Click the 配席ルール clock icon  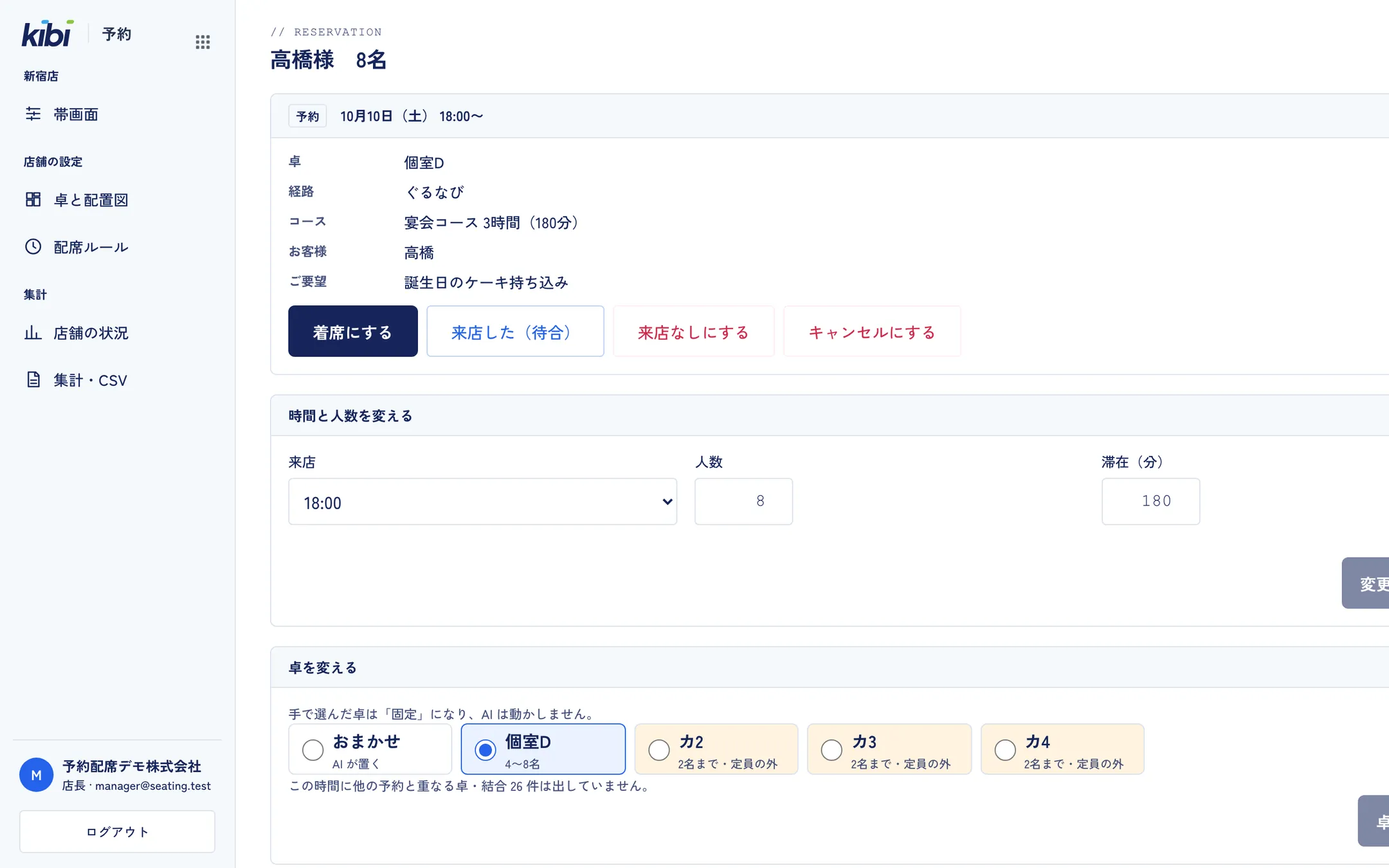pos(33,247)
